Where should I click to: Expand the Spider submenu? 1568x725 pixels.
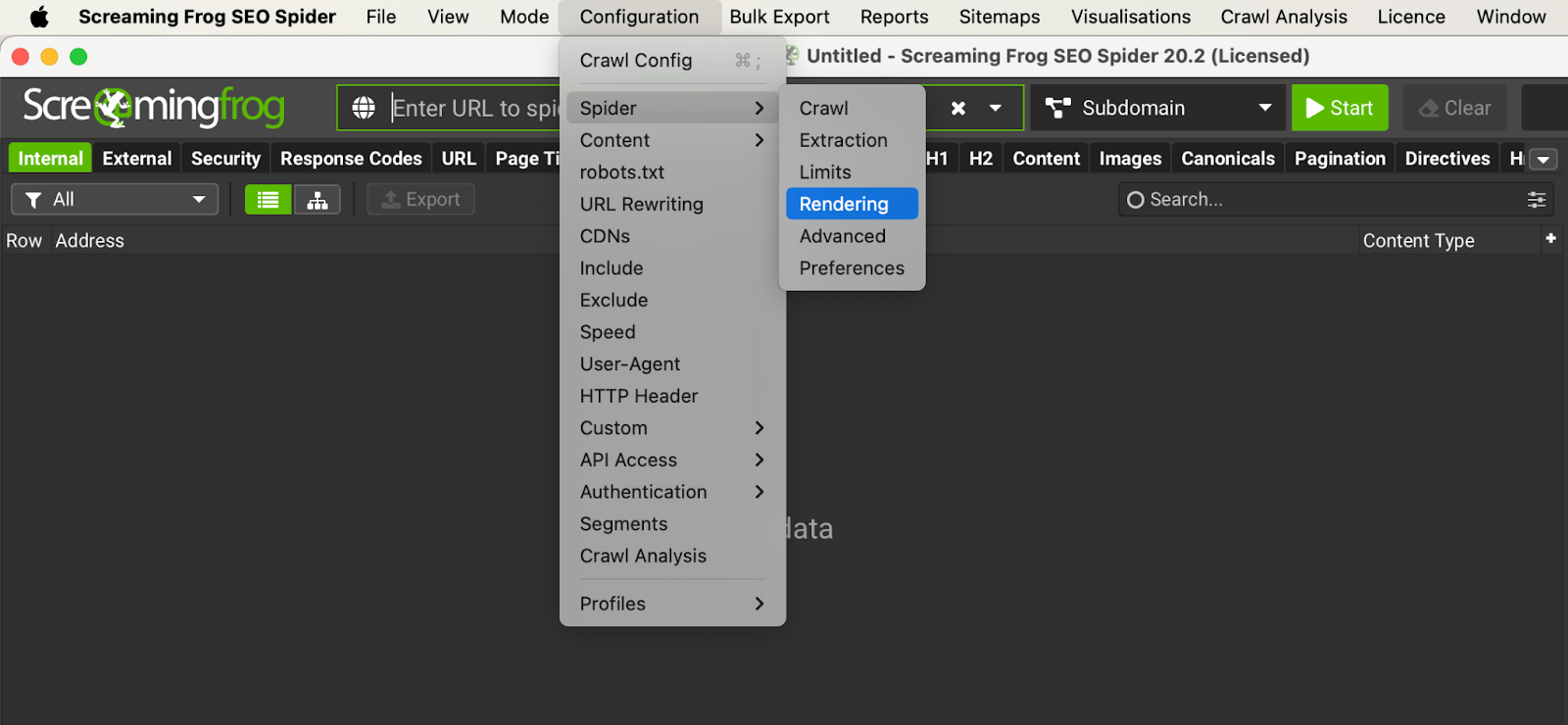tap(672, 108)
